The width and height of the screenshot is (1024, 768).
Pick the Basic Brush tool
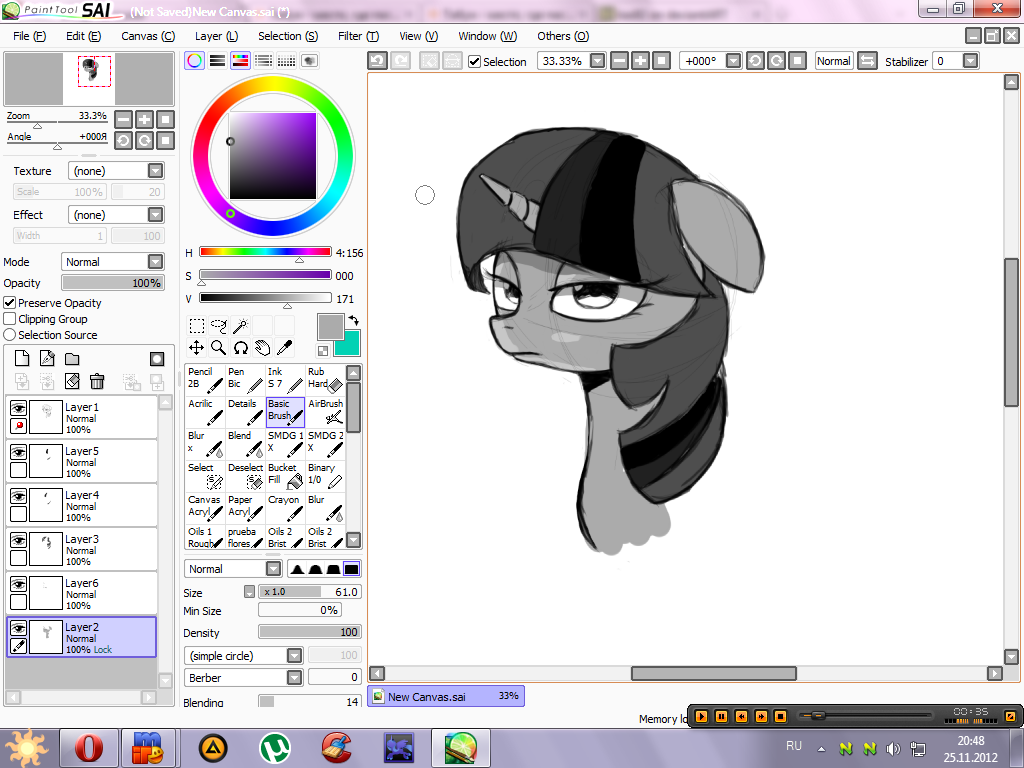click(x=285, y=412)
